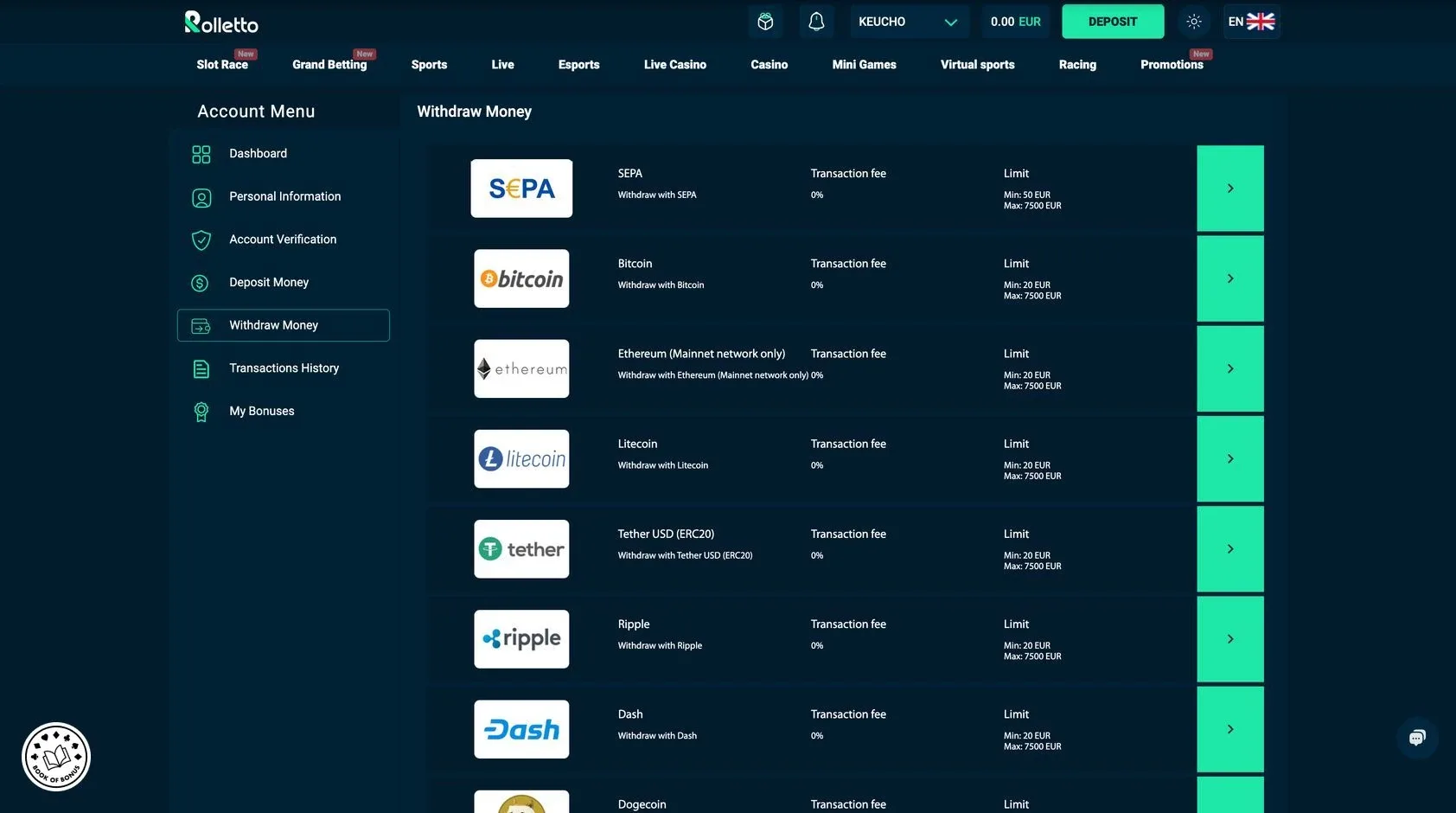Click the "Tether USD (ERC20)" title

pyautogui.click(x=666, y=534)
